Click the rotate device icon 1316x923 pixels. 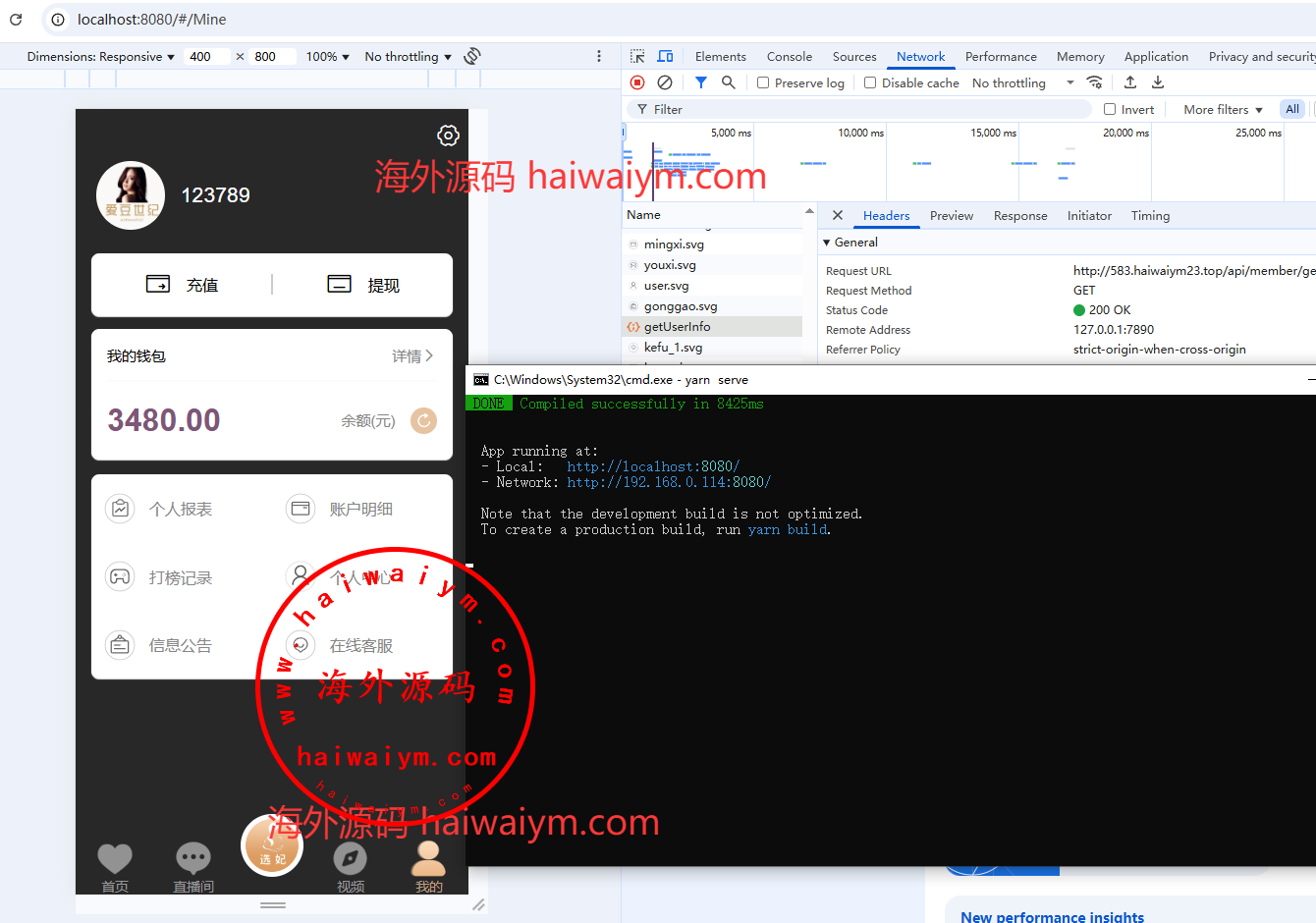[472, 56]
